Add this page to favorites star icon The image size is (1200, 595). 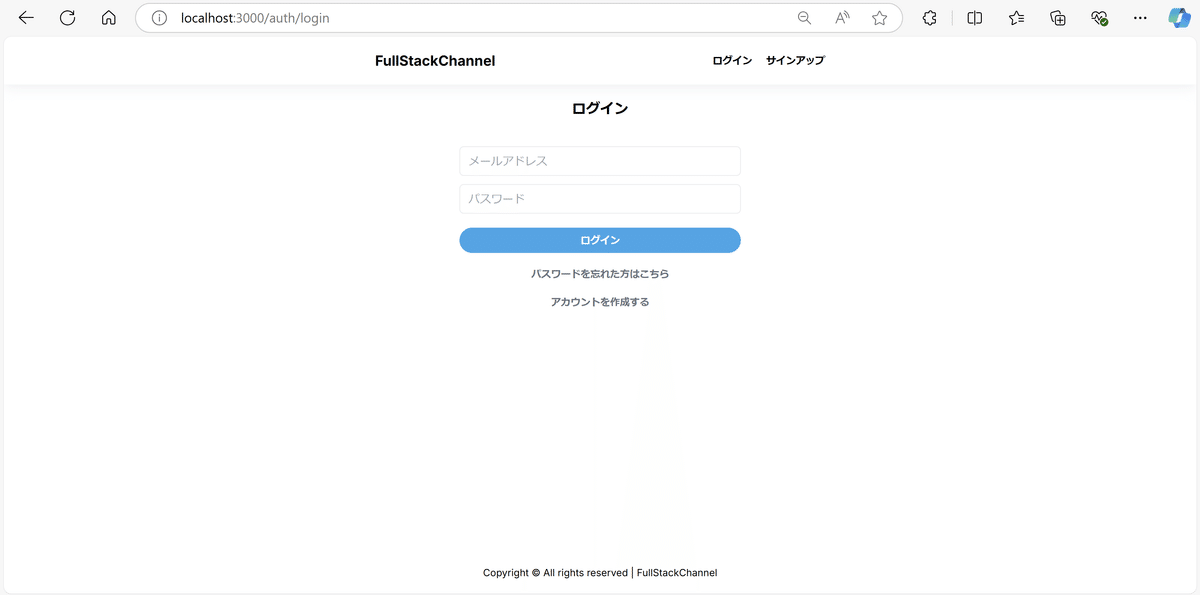(879, 18)
